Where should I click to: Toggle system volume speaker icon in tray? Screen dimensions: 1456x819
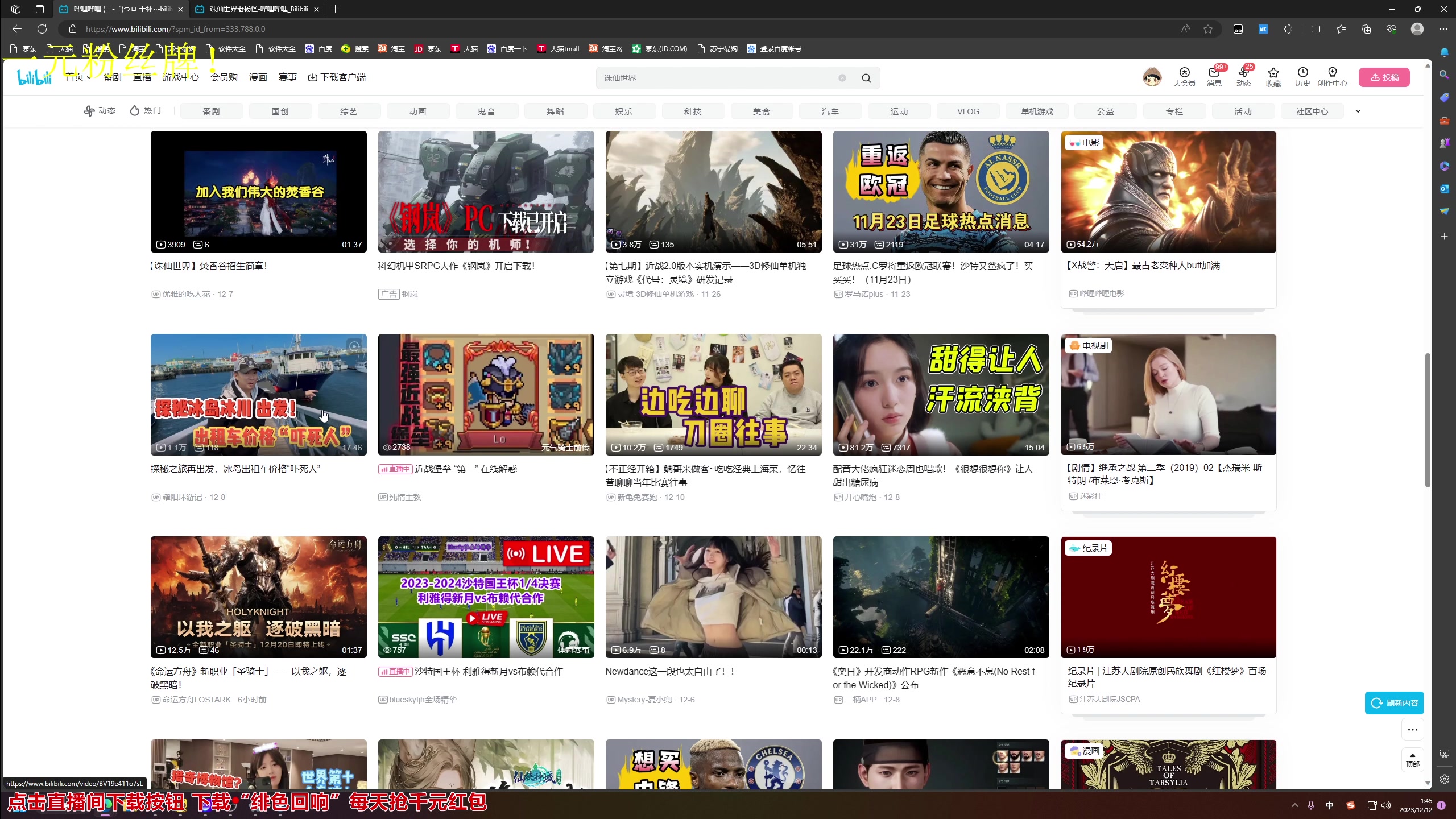[x=1386, y=805]
